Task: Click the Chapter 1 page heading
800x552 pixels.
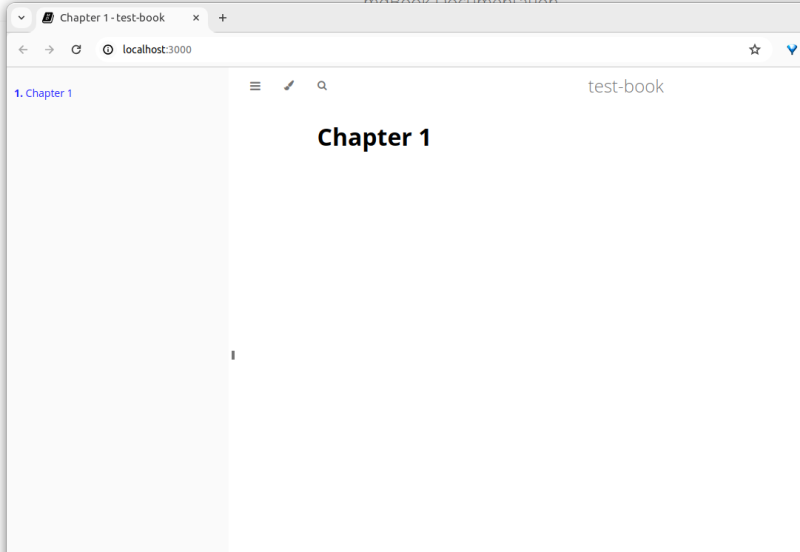Action: coord(373,137)
